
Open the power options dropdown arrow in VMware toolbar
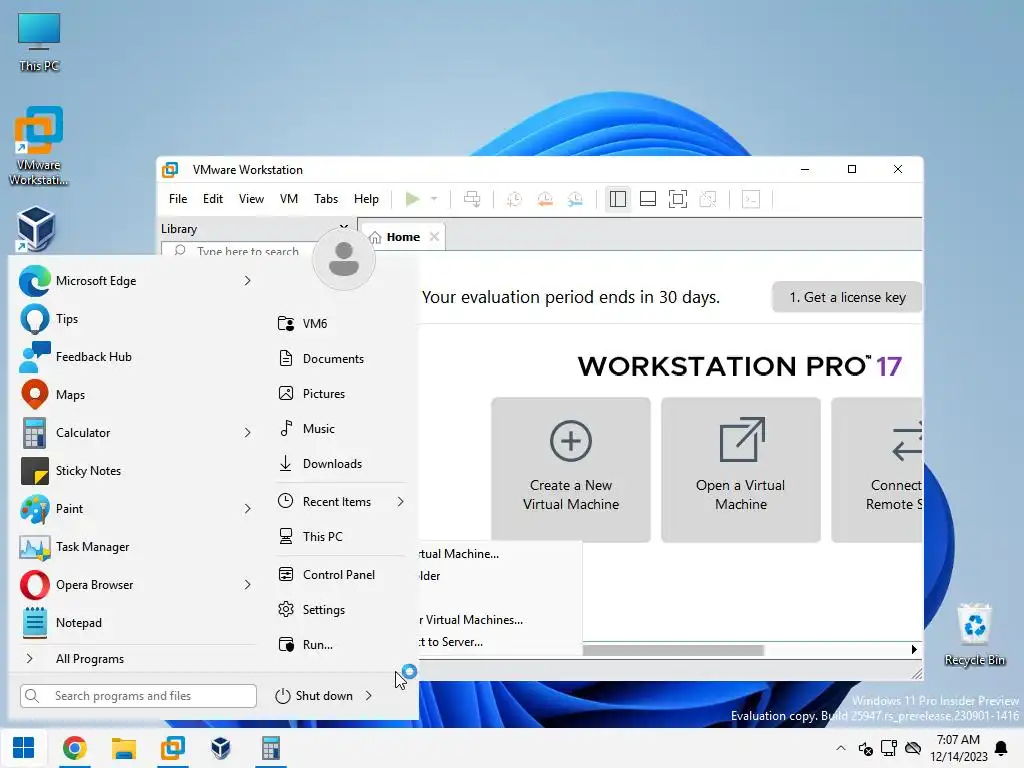point(434,199)
